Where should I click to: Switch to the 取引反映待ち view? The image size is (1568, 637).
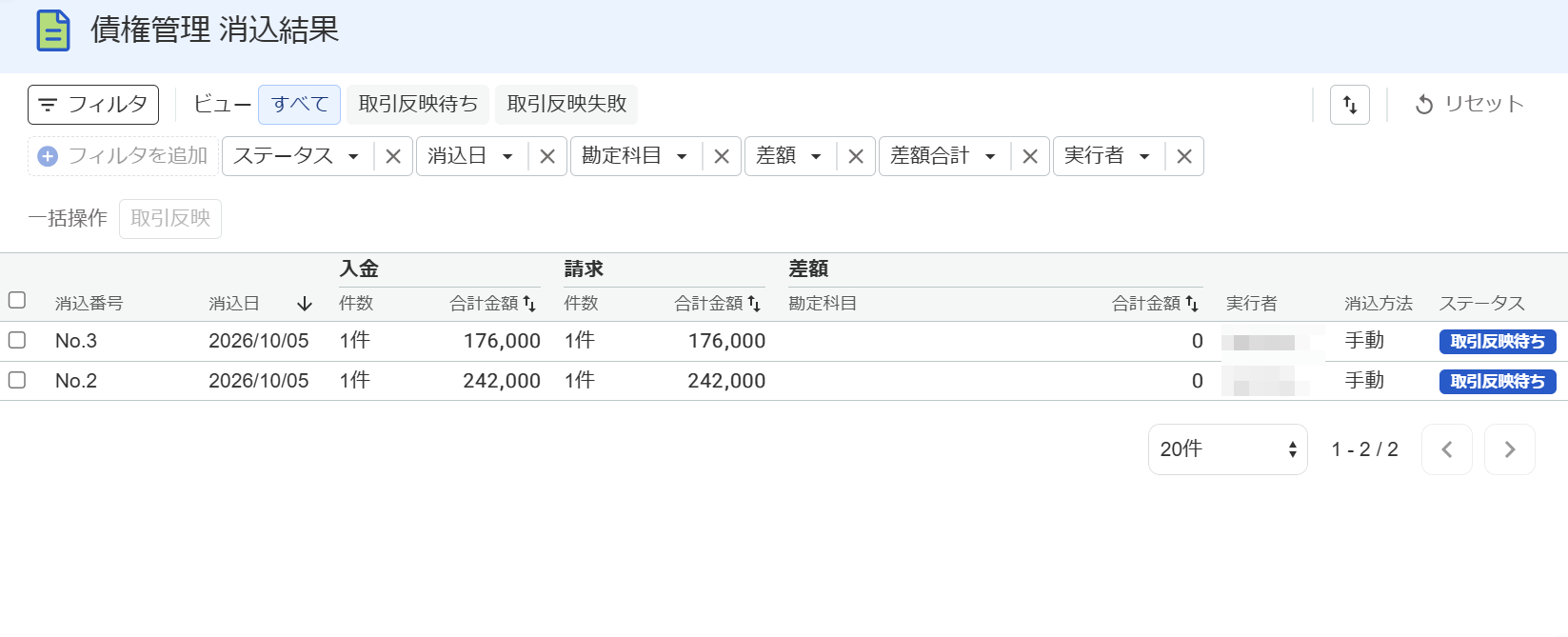pyautogui.click(x=418, y=105)
